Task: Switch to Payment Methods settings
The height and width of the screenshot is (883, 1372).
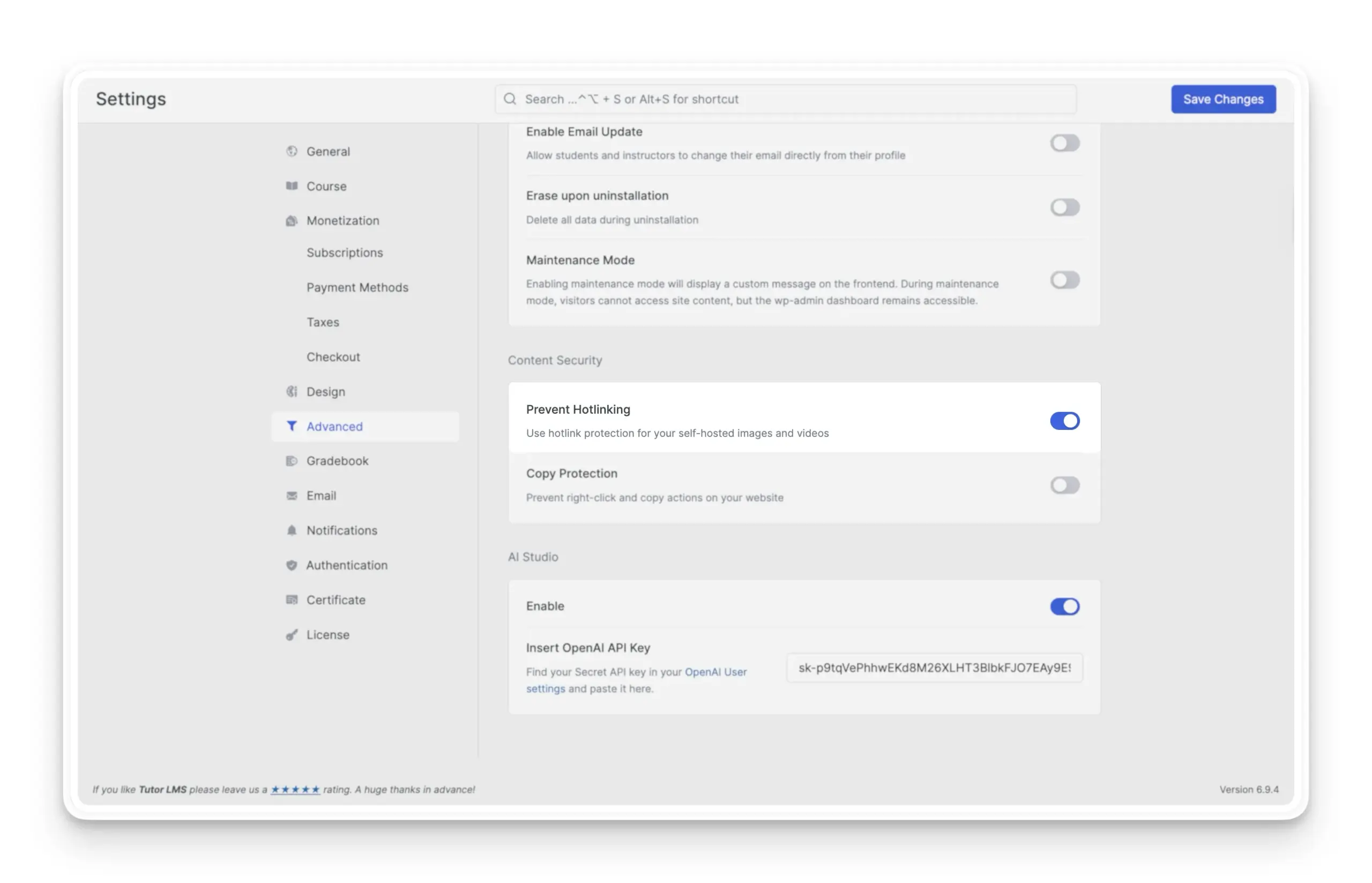Action: tap(357, 287)
